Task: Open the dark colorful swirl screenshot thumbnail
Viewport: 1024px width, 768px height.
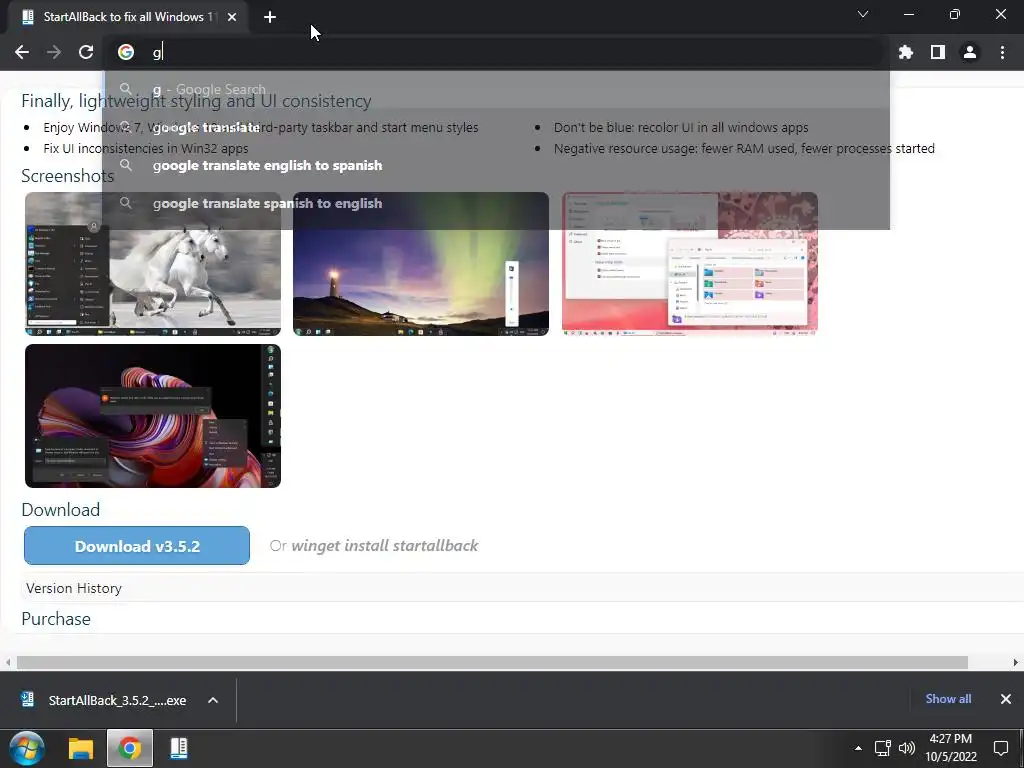Action: click(153, 416)
